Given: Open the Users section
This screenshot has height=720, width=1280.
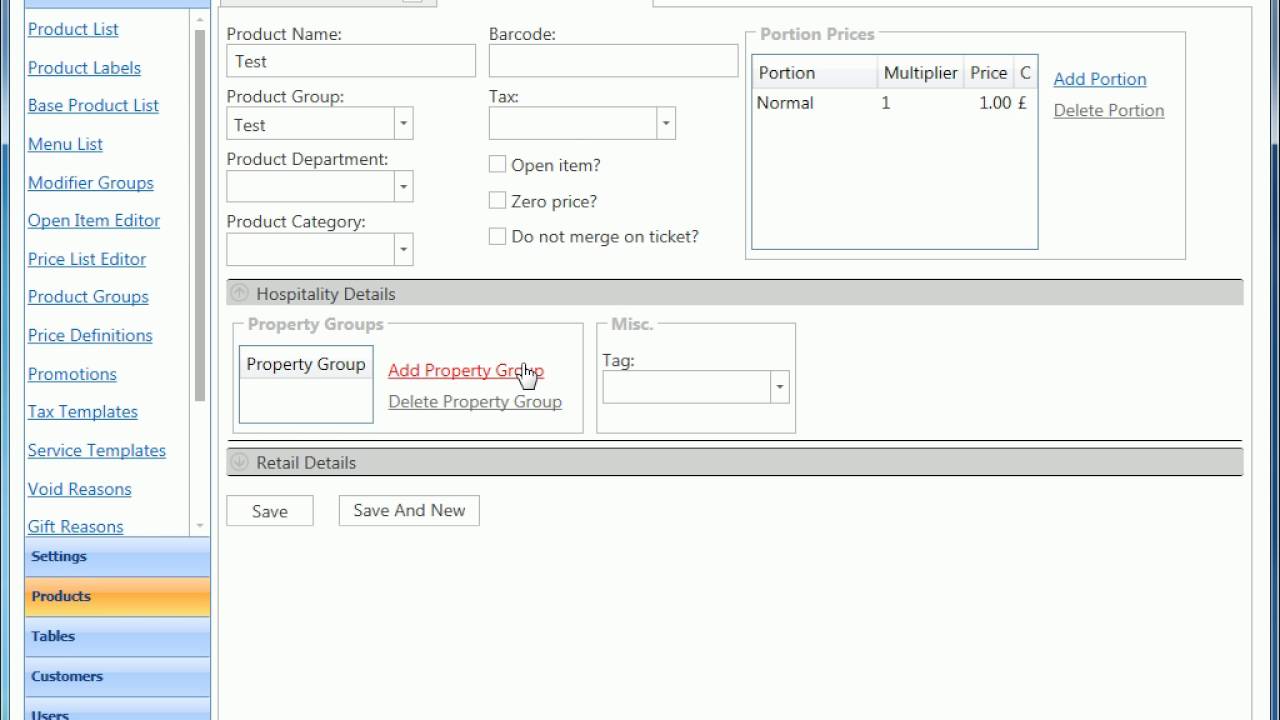Looking at the screenshot, I should click(x=117, y=709).
